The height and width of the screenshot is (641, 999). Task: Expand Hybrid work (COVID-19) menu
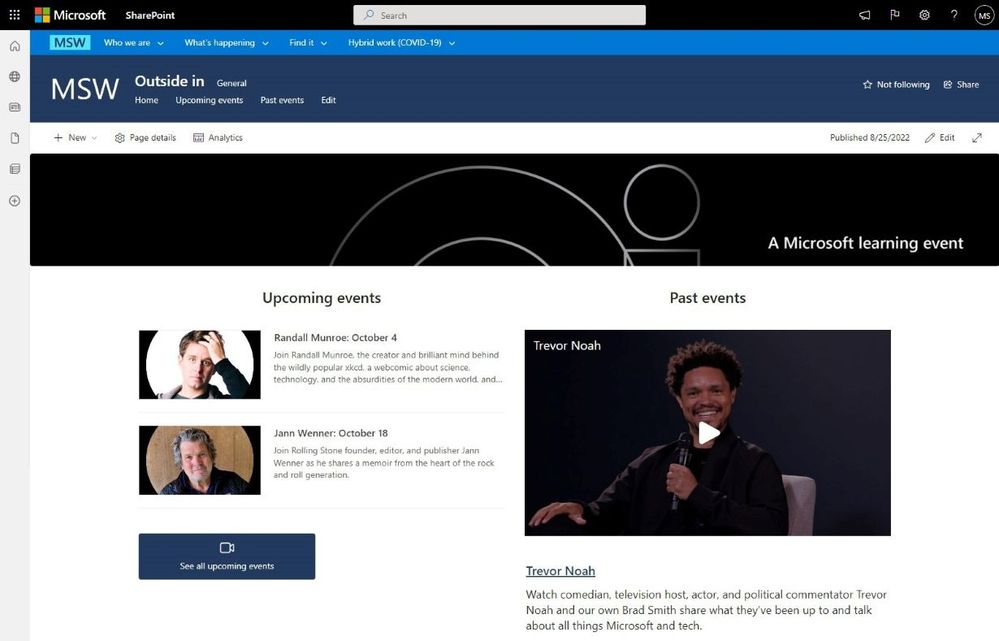(x=401, y=43)
